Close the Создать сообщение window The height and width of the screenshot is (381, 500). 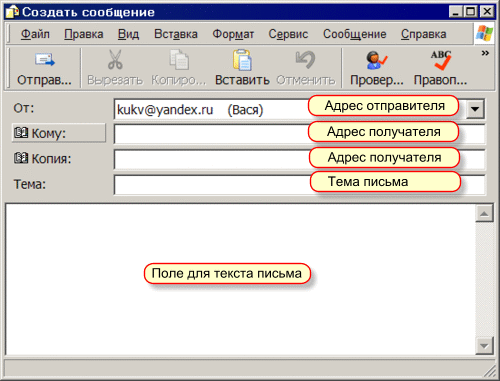click(487, 12)
